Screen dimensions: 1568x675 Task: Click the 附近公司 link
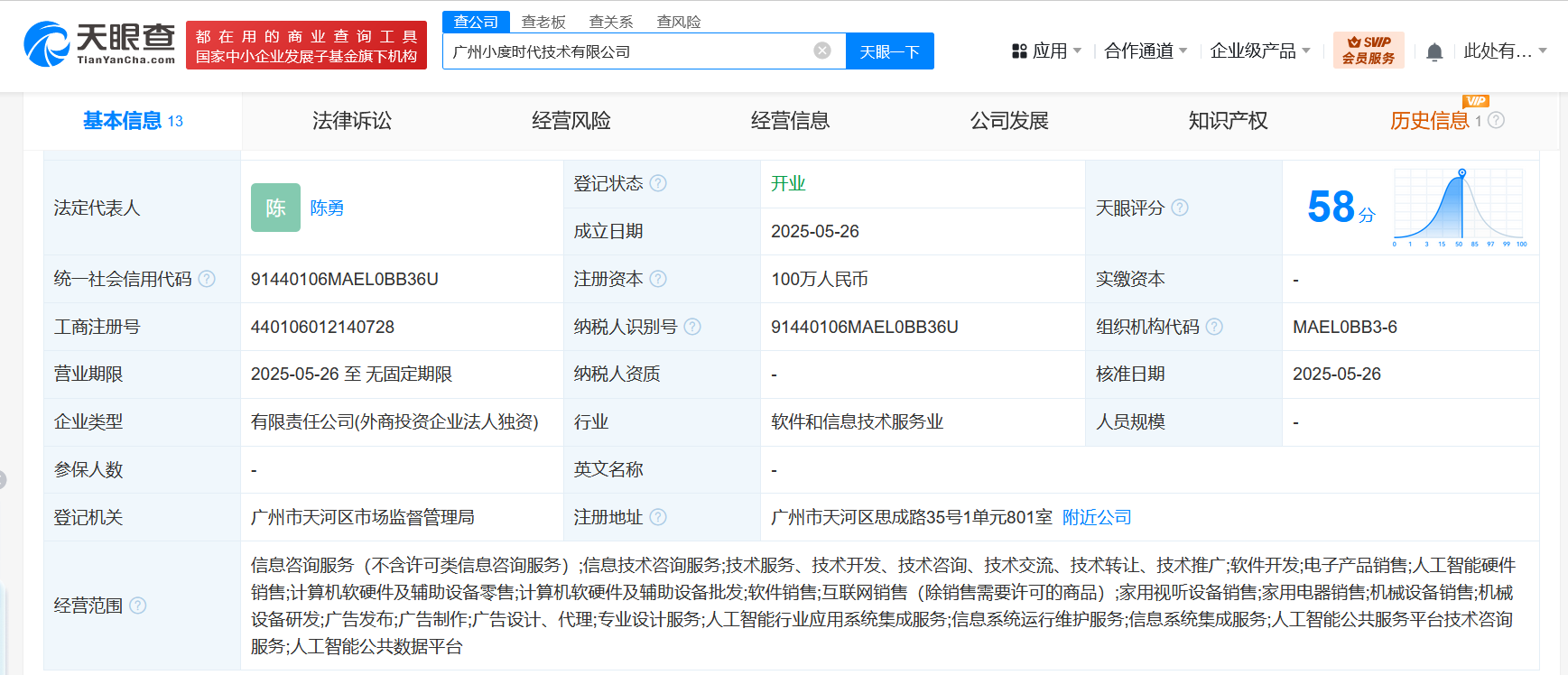click(1097, 517)
